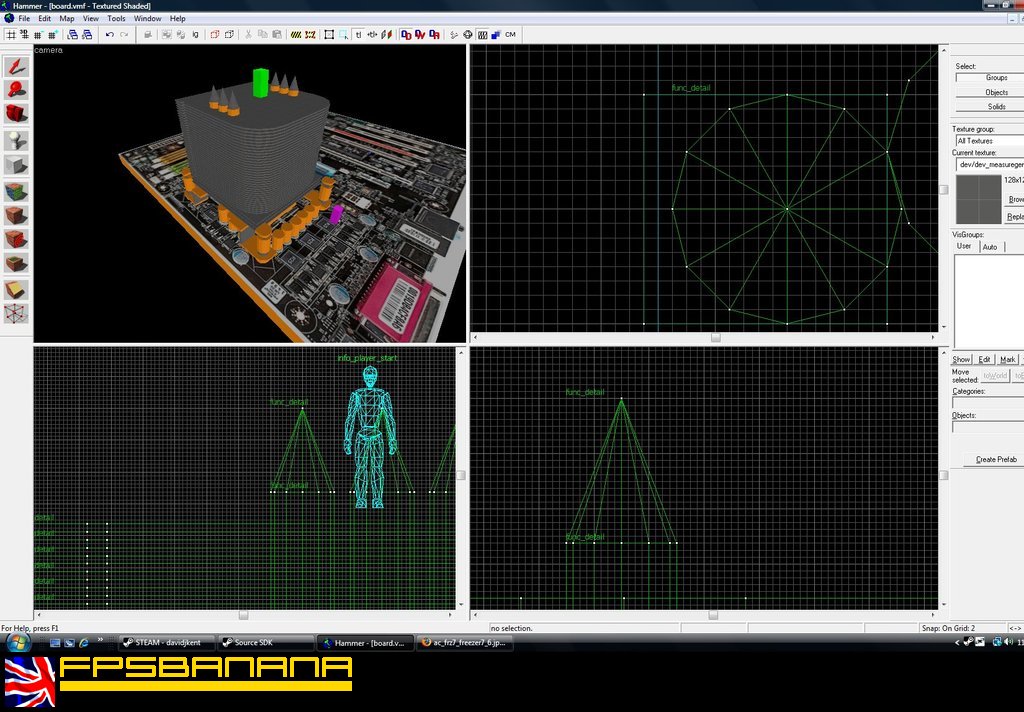Click the Hide Selected Objects icon
The width and height of the screenshot is (1024, 712).
pyautogui.click(x=215, y=35)
